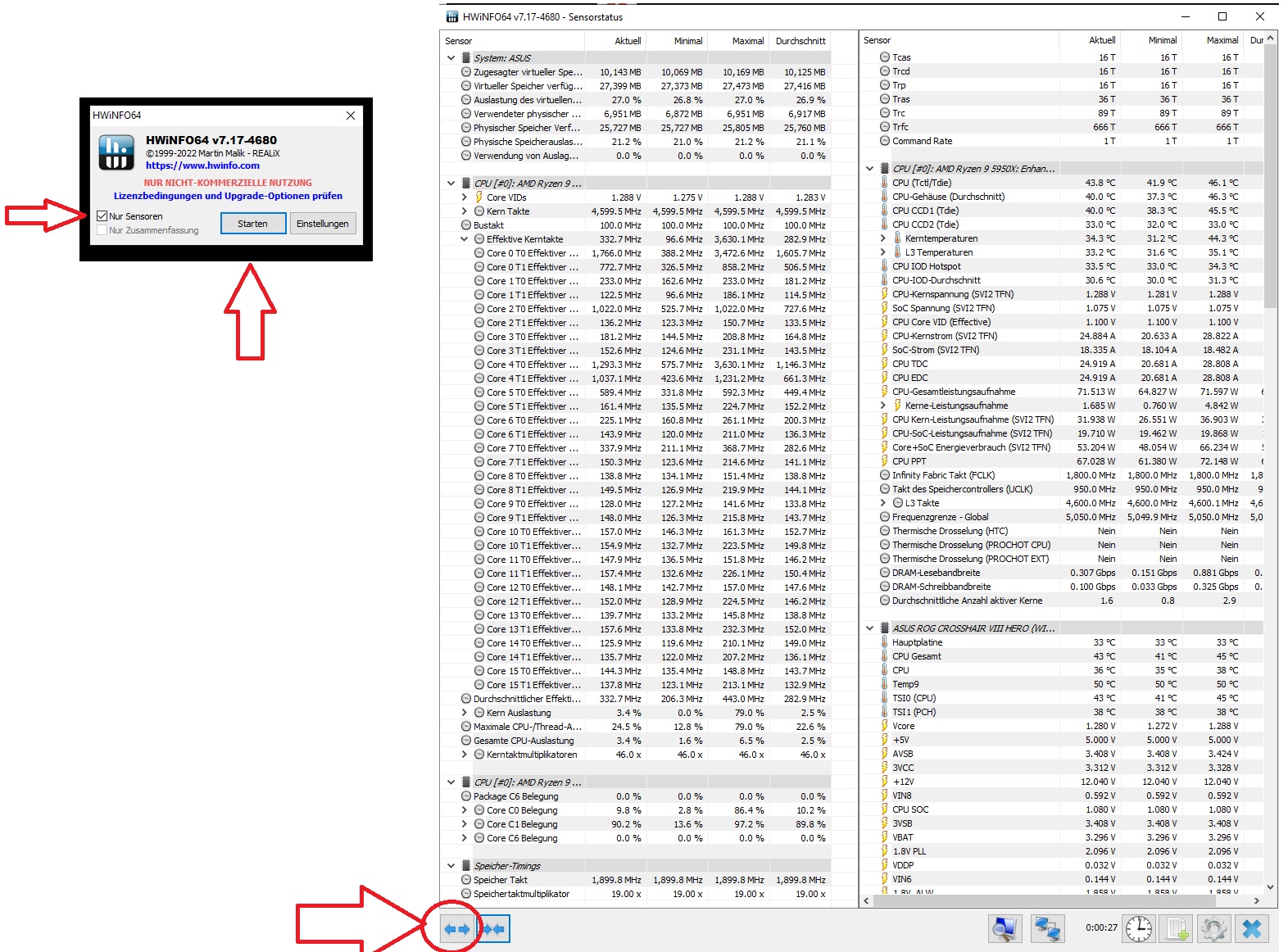The width and height of the screenshot is (1288, 952).
Task: Click the scroll down arrow of right pane
Action: 1271,886
